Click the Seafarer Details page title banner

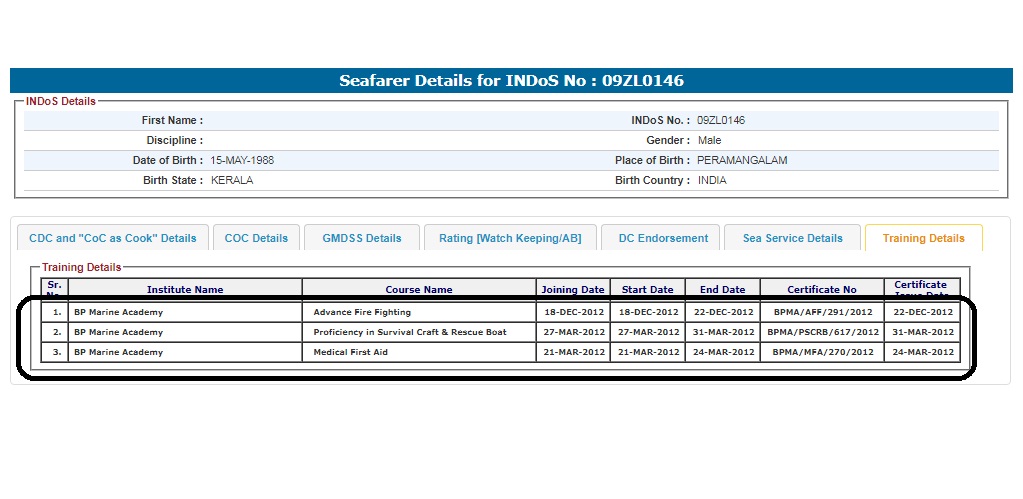pos(511,81)
